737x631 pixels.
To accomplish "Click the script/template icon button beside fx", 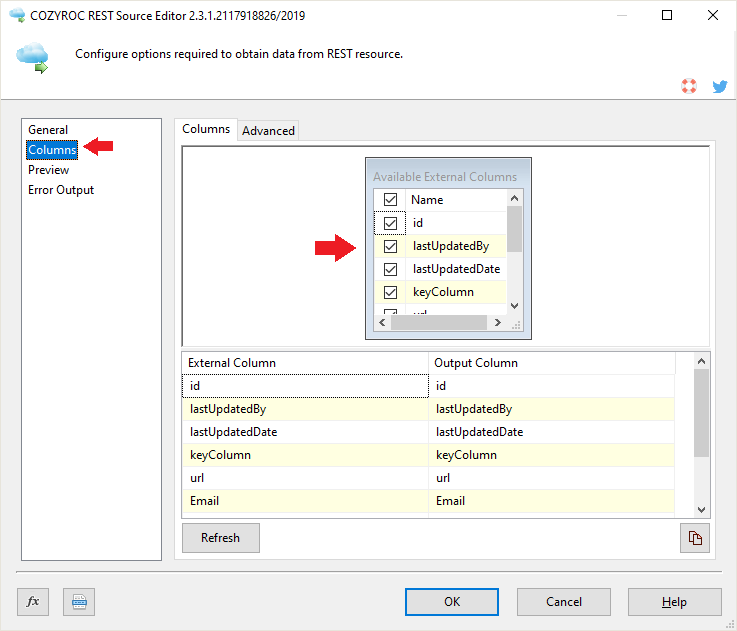I will (x=79, y=601).
